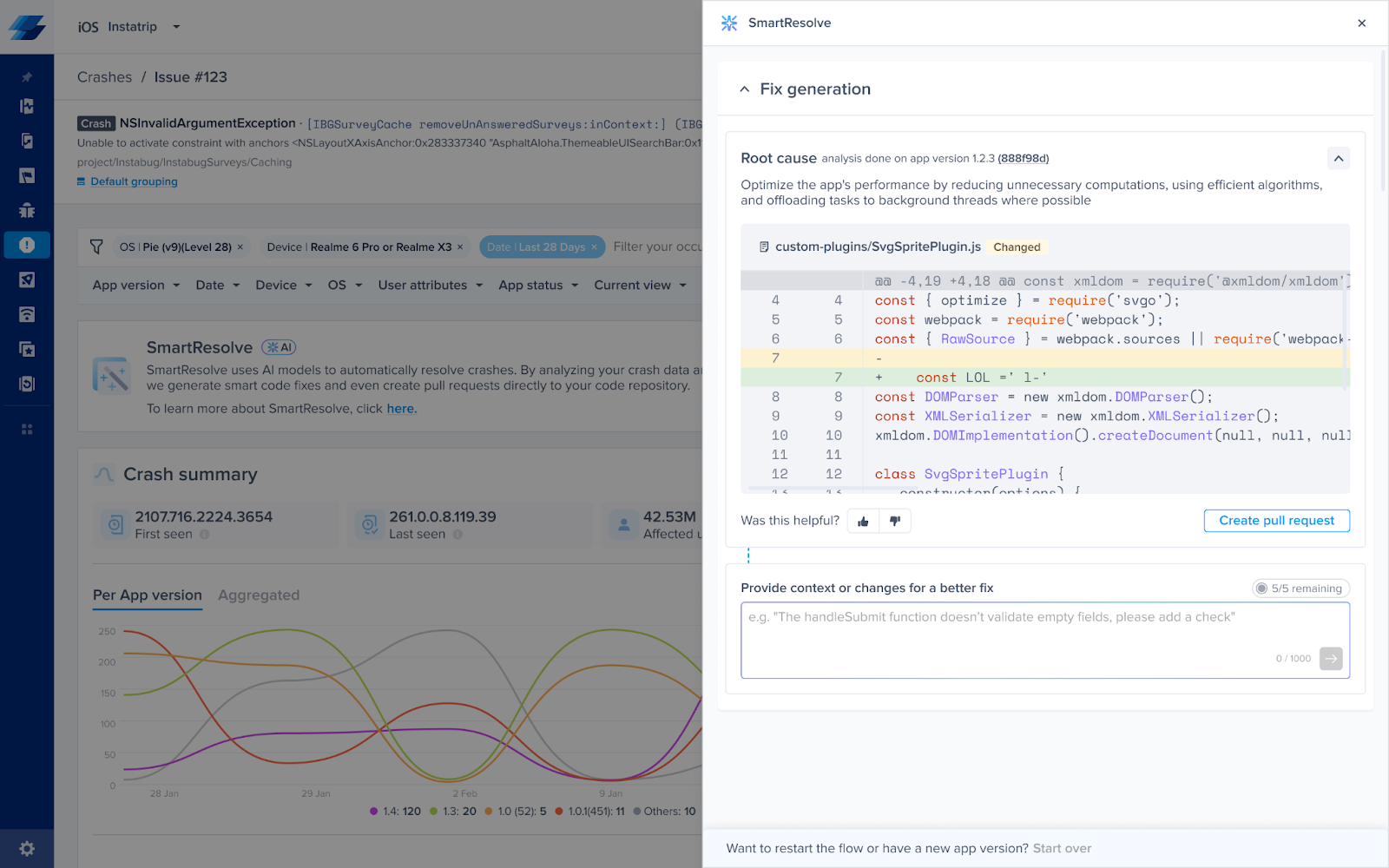
Task: Click the Crash tag label
Action: pyautogui.click(x=96, y=124)
